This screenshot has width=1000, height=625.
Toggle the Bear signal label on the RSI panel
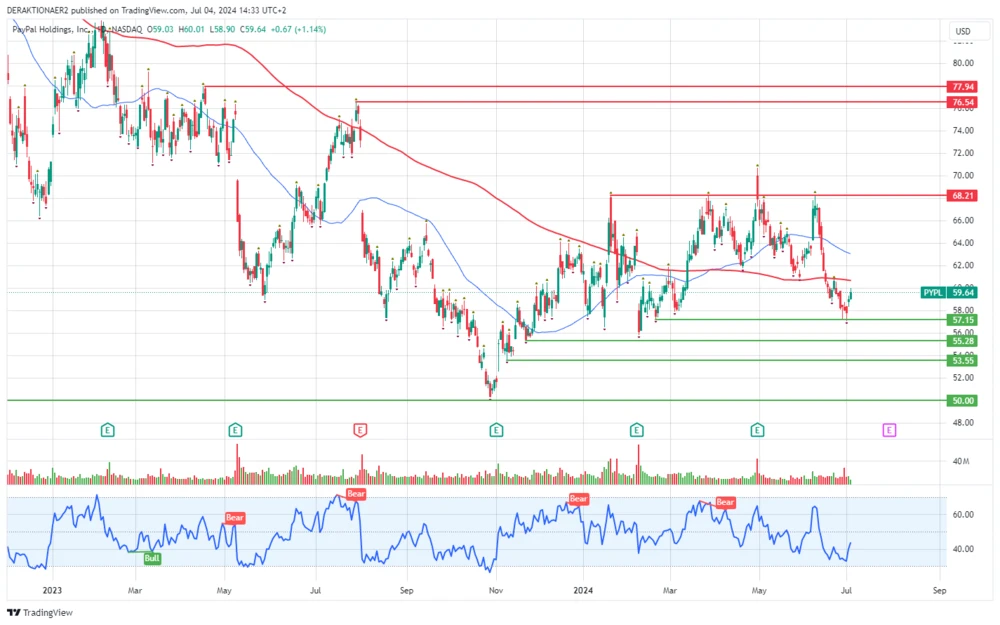[x=355, y=493]
